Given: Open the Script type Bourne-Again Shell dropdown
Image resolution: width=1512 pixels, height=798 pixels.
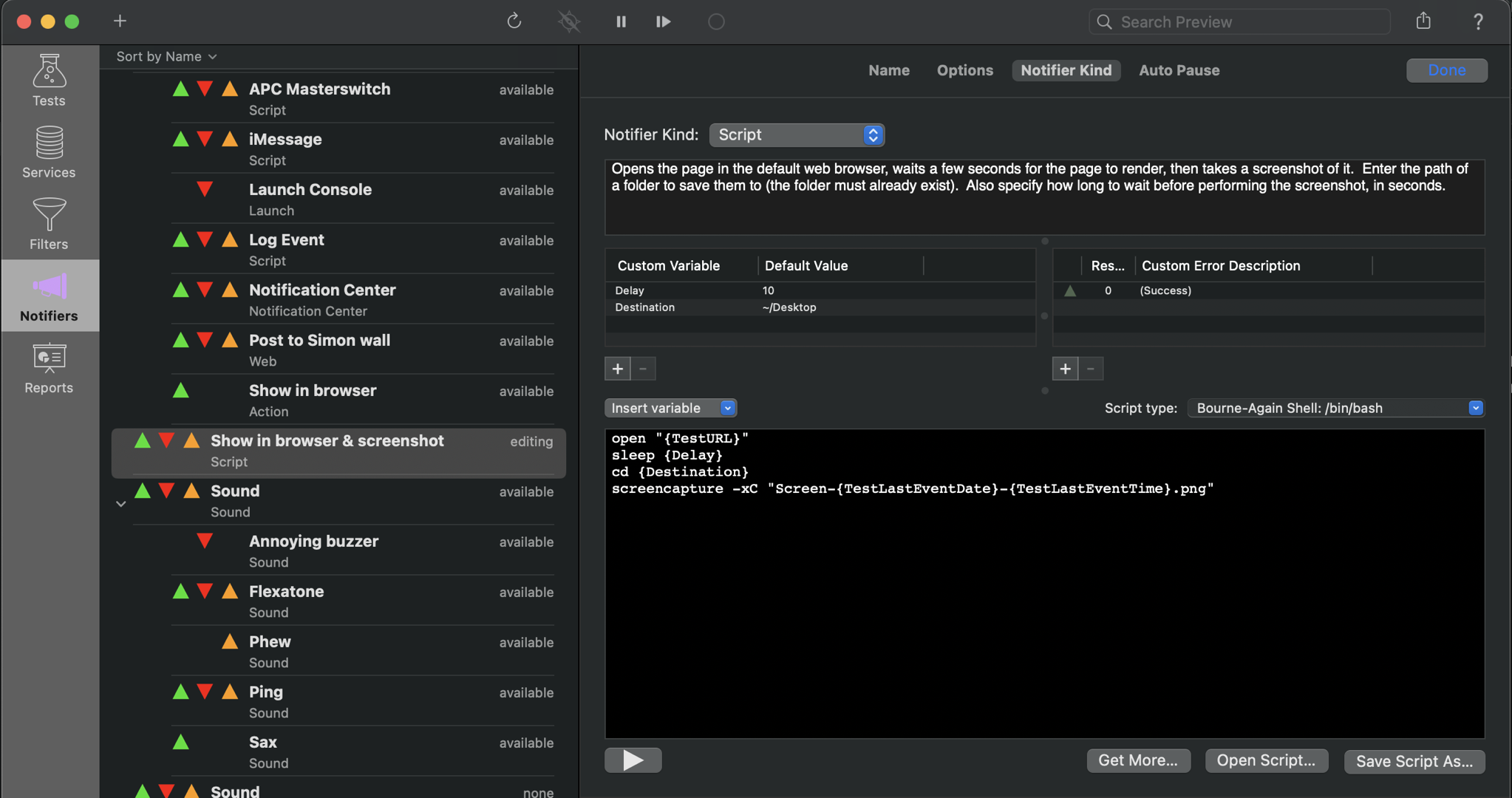Looking at the screenshot, I should pos(1336,408).
